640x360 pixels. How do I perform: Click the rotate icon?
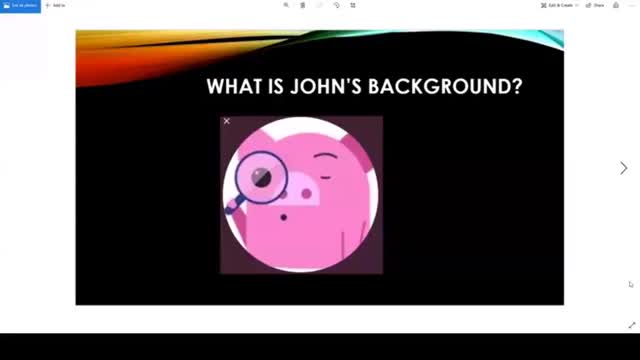(x=336, y=5)
